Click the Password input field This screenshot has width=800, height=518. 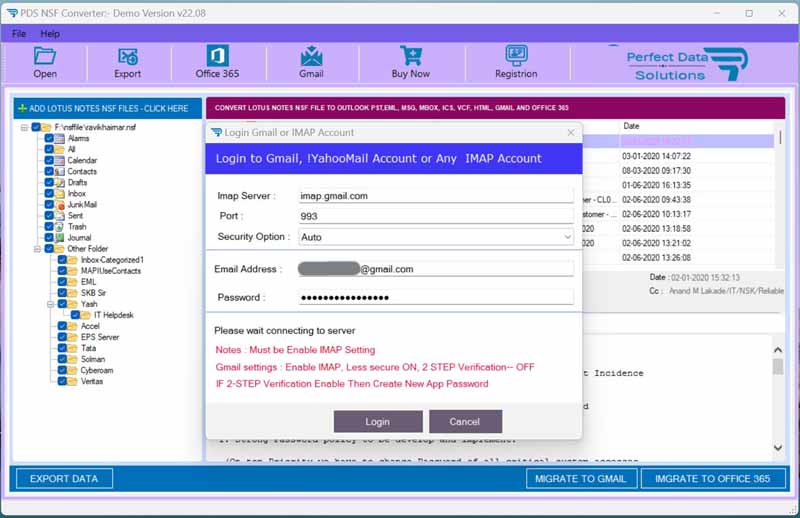[436, 297]
